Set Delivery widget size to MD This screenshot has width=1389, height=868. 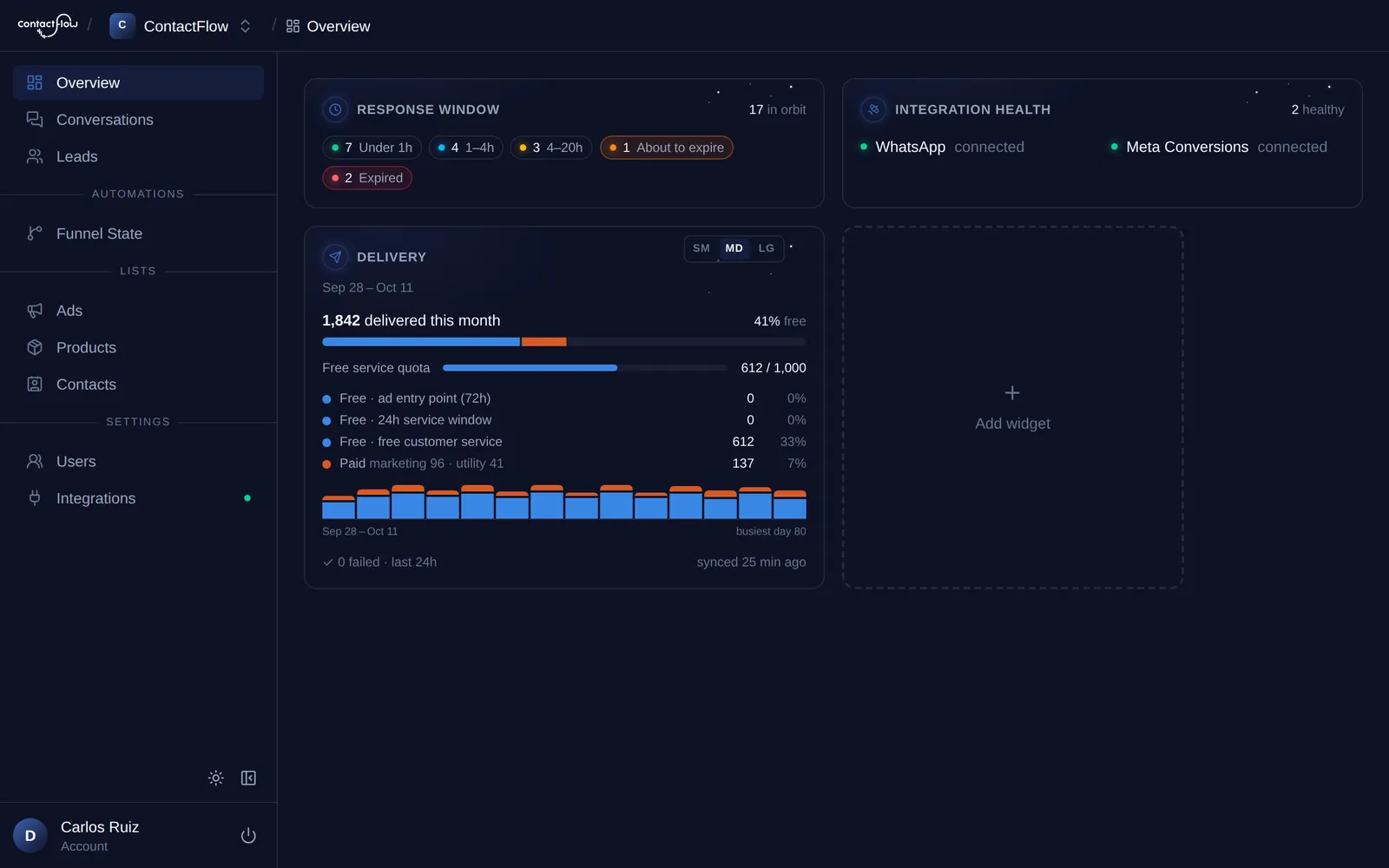point(734,248)
